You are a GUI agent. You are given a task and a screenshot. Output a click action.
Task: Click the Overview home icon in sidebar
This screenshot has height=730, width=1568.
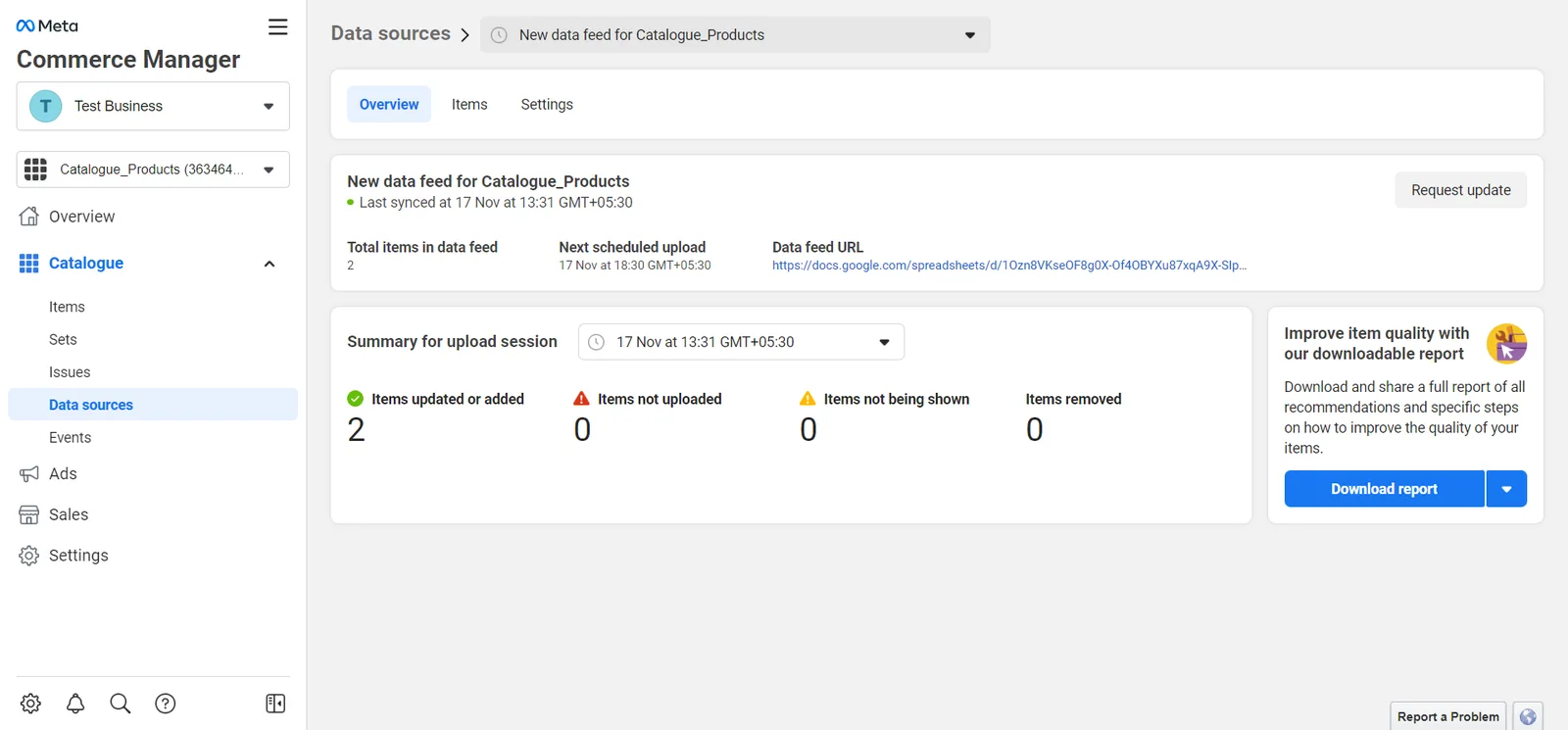pyautogui.click(x=29, y=217)
